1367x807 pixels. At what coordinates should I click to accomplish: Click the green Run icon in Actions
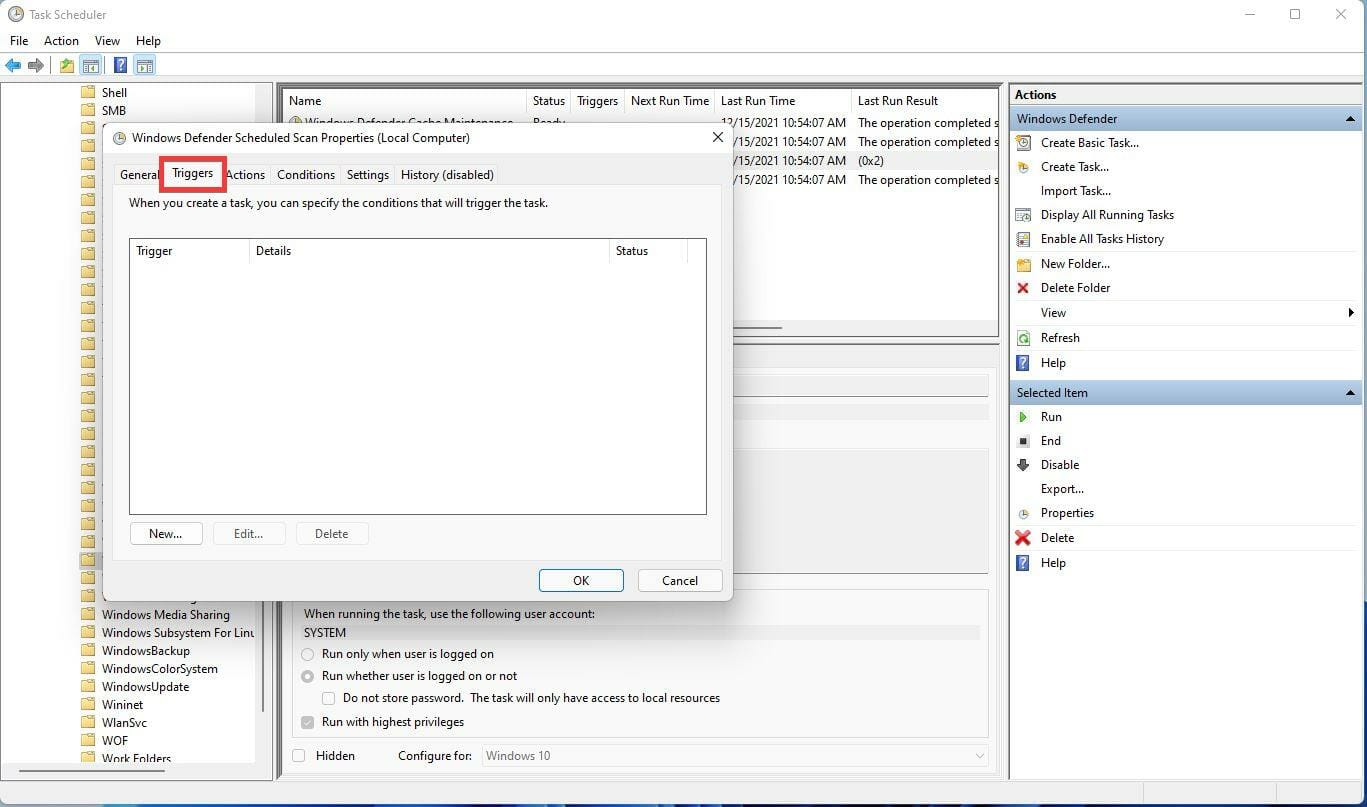pos(1023,417)
